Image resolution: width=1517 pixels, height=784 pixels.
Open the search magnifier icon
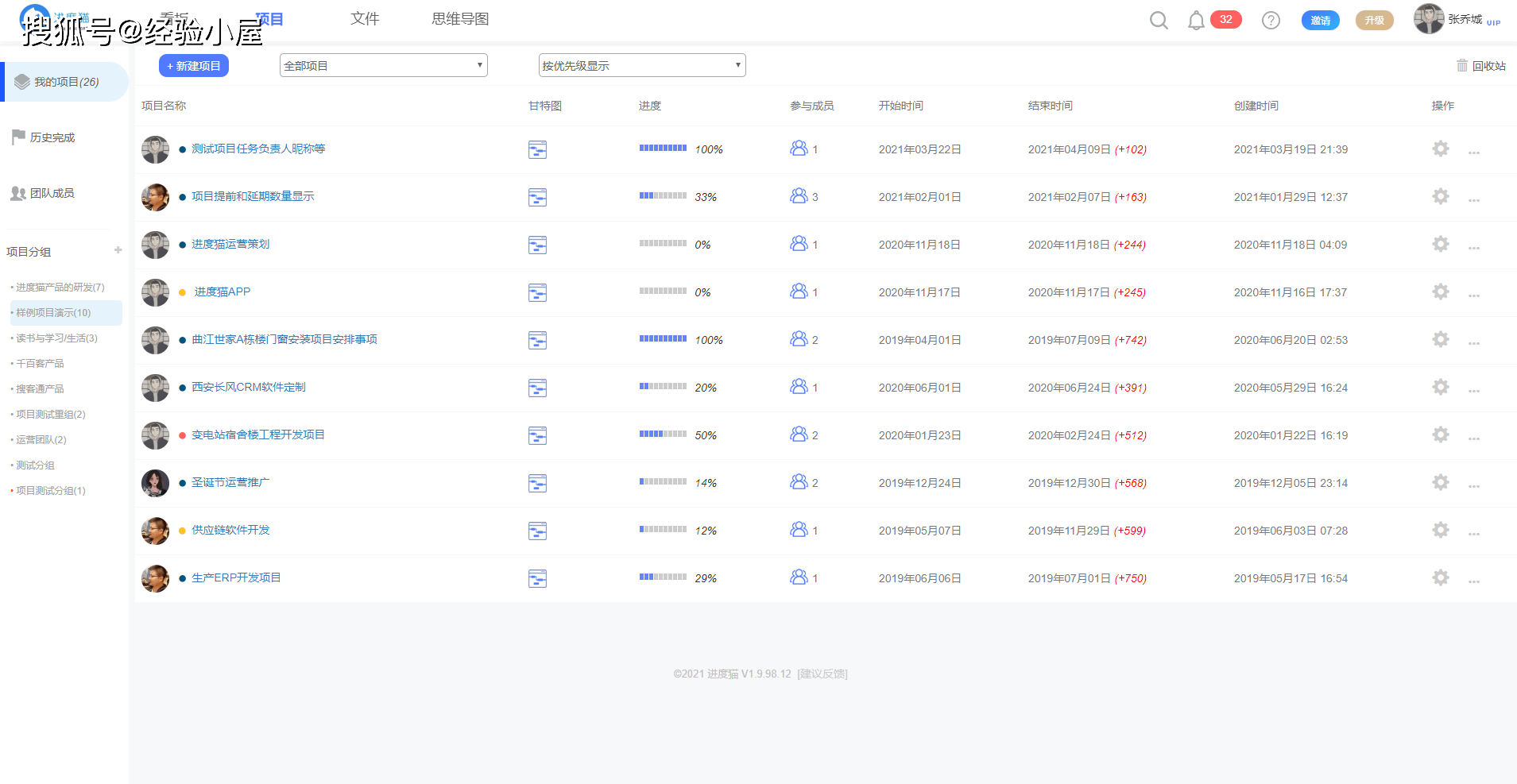point(1159,21)
